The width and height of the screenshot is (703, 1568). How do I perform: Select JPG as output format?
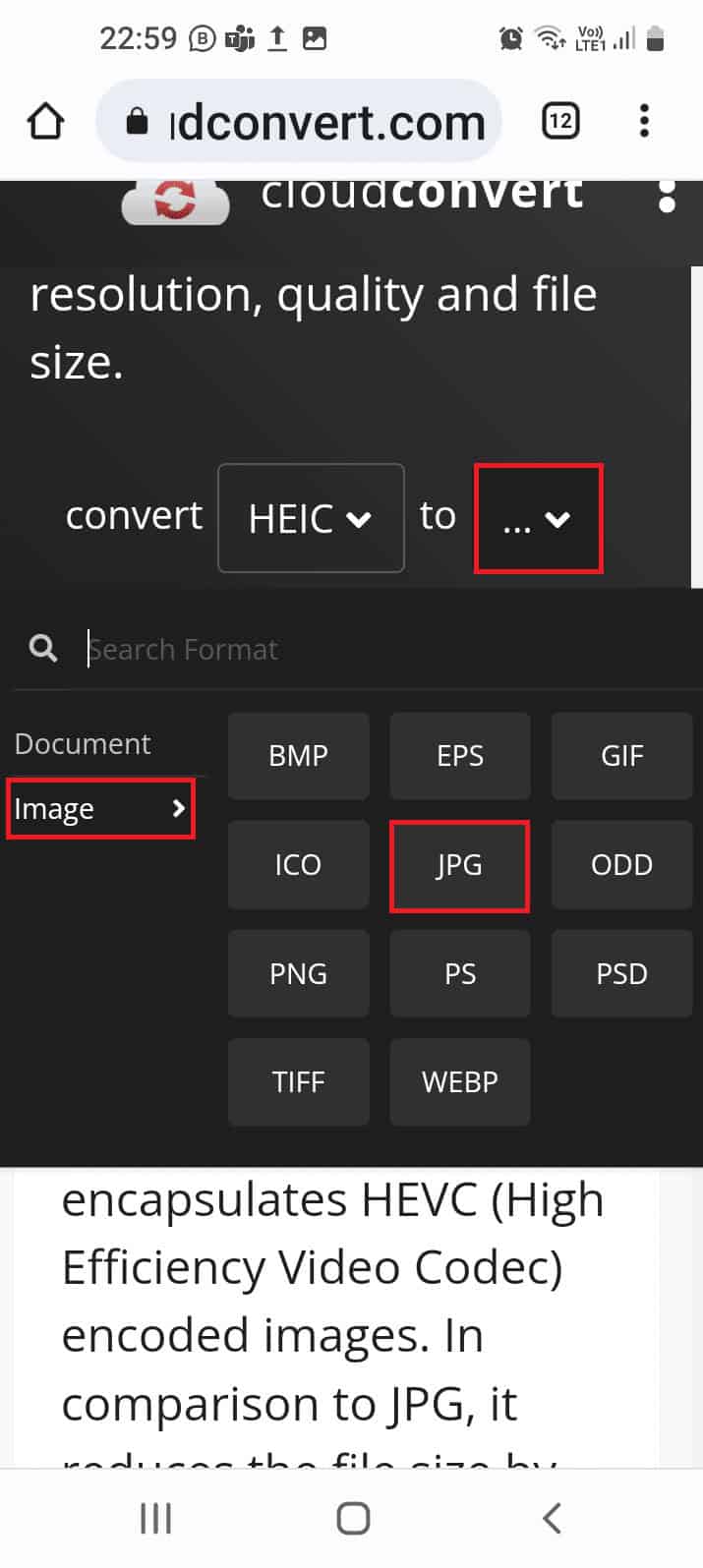(459, 865)
